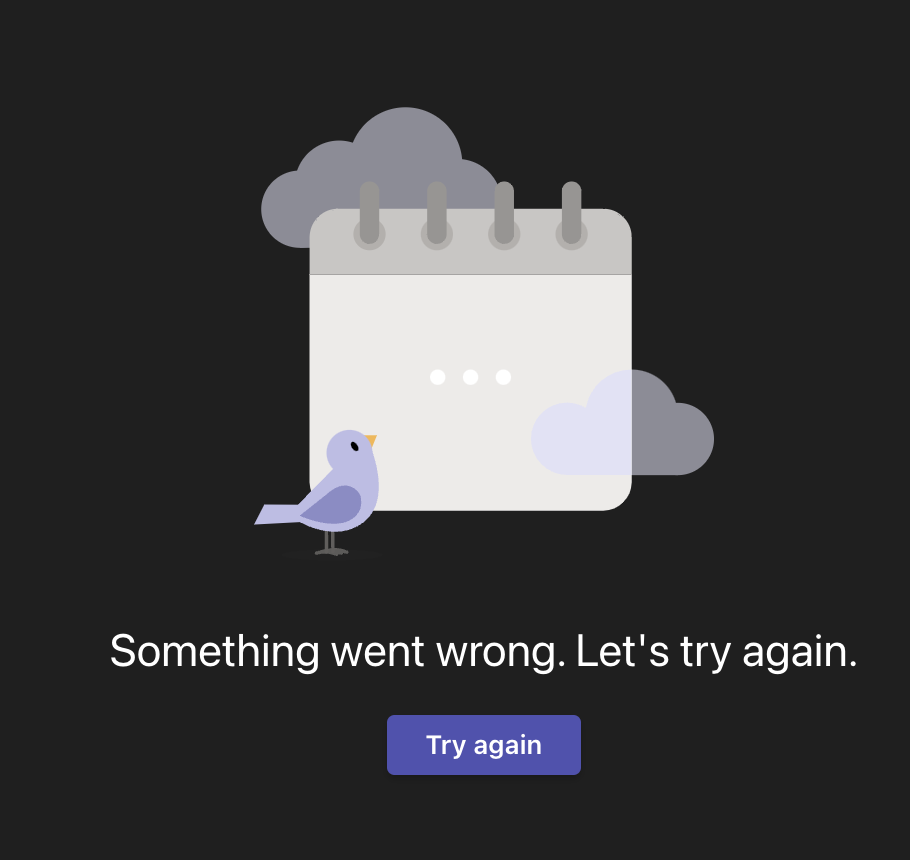Click the first dot of the ellipsis
Screen dimensions: 910x860
[x=438, y=377]
